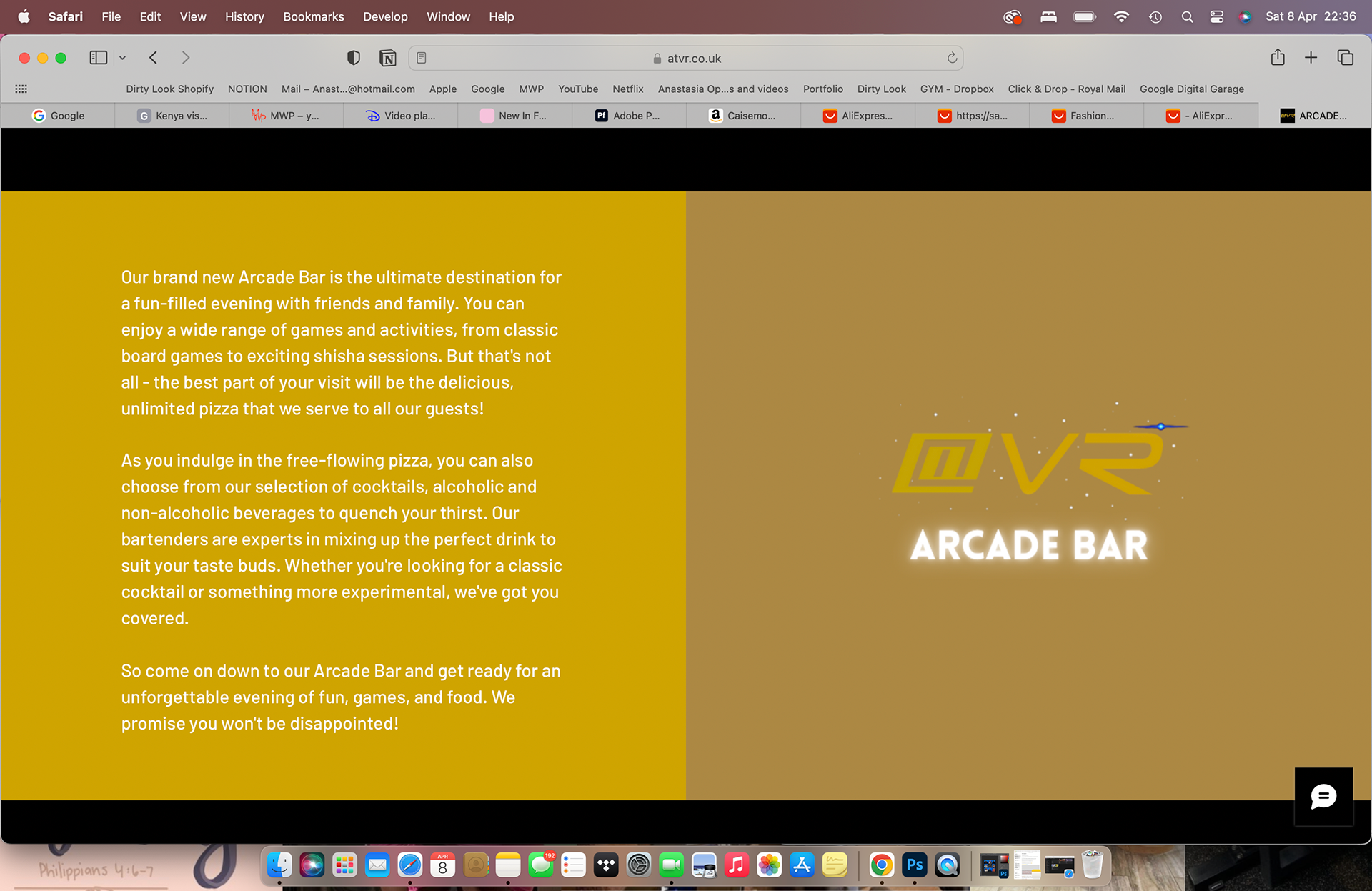Open the View menu
This screenshot has height=891, width=1372.
[192, 16]
